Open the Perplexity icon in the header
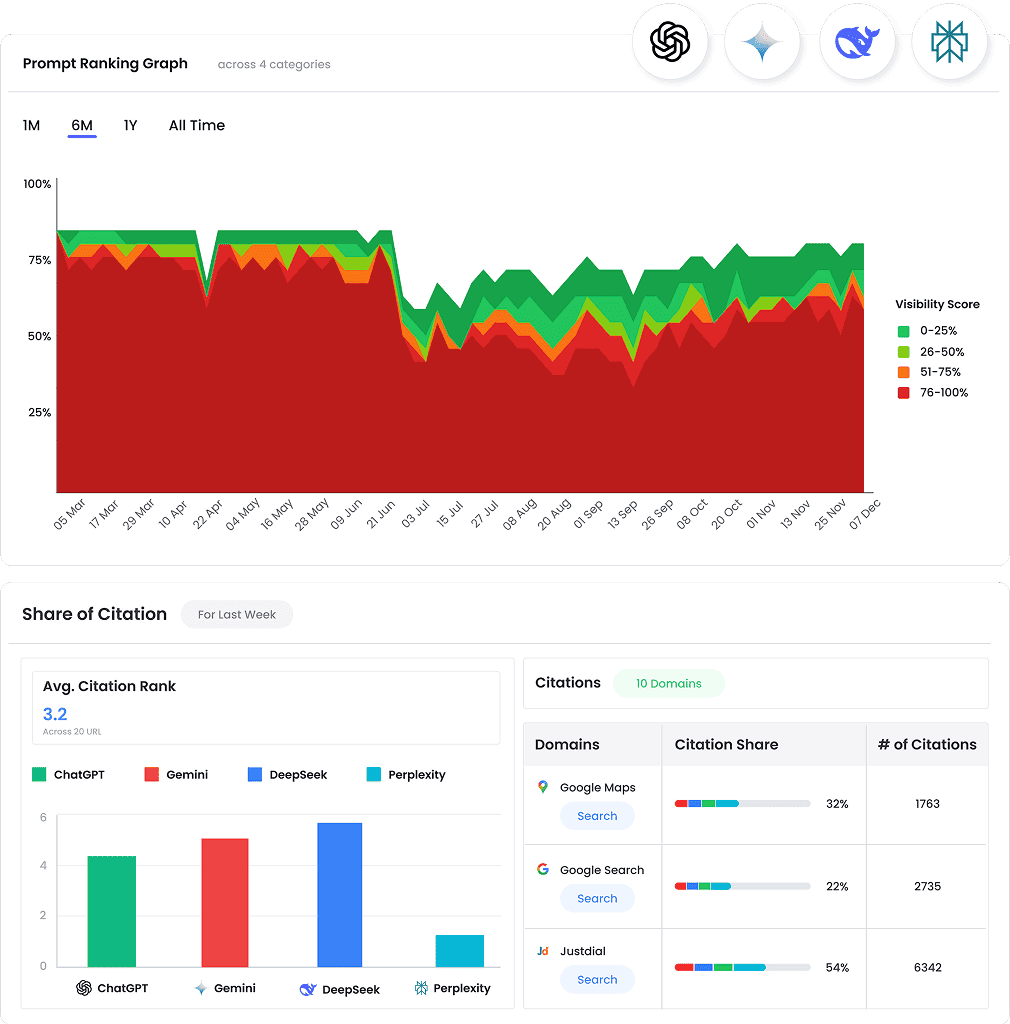Image resolution: width=1010 pixels, height=1024 pixels. click(x=949, y=41)
